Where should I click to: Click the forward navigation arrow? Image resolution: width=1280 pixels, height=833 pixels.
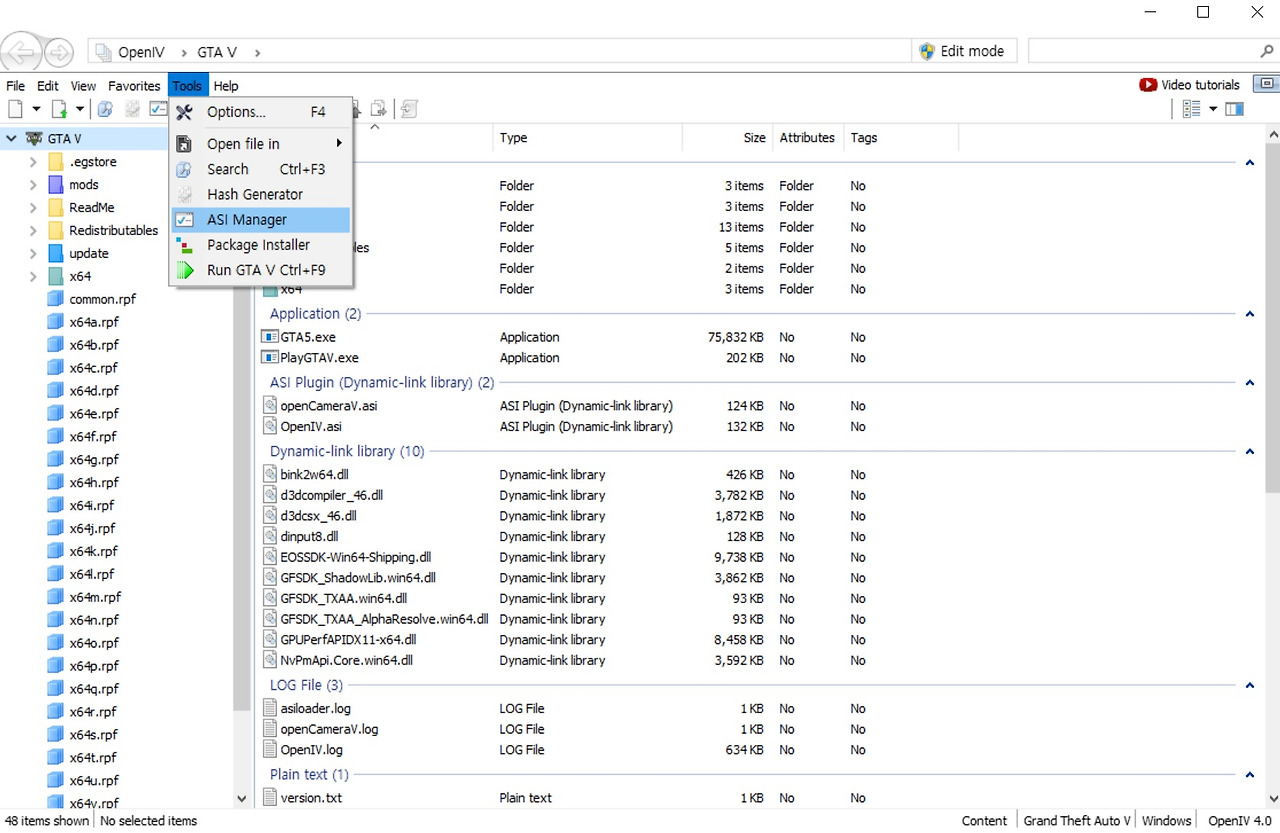59,52
